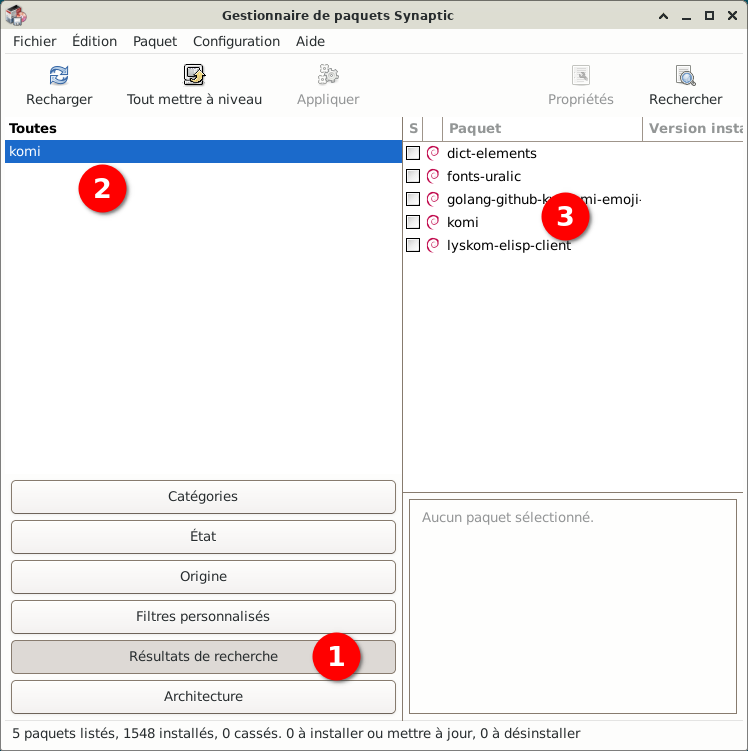This screenshot has height=751, width=748.
Task: Roll up window with title bar arrow
Action: coord(663,15)
